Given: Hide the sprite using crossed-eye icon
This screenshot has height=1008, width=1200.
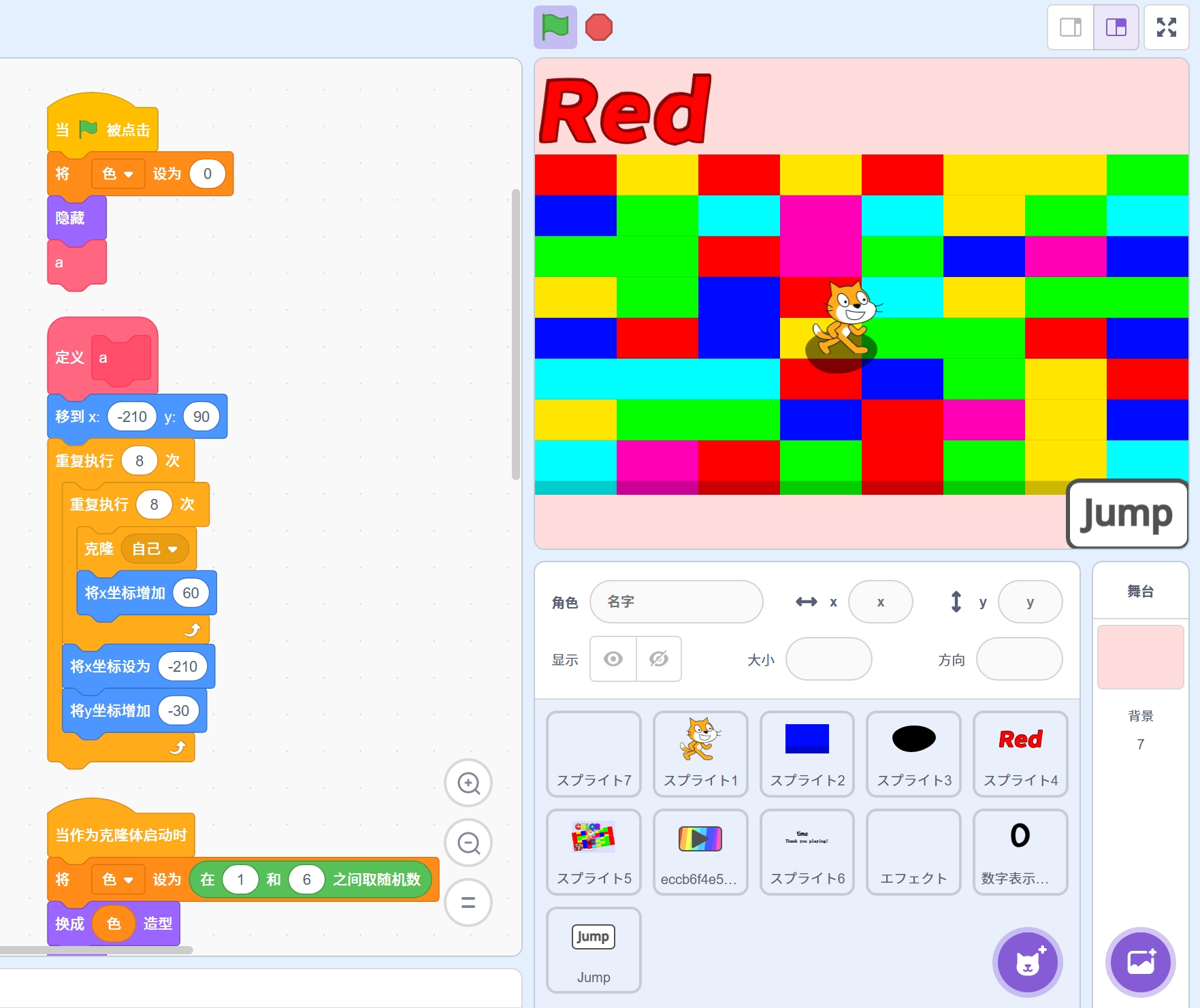Looking at the screenshot, I should click(658, 659).
